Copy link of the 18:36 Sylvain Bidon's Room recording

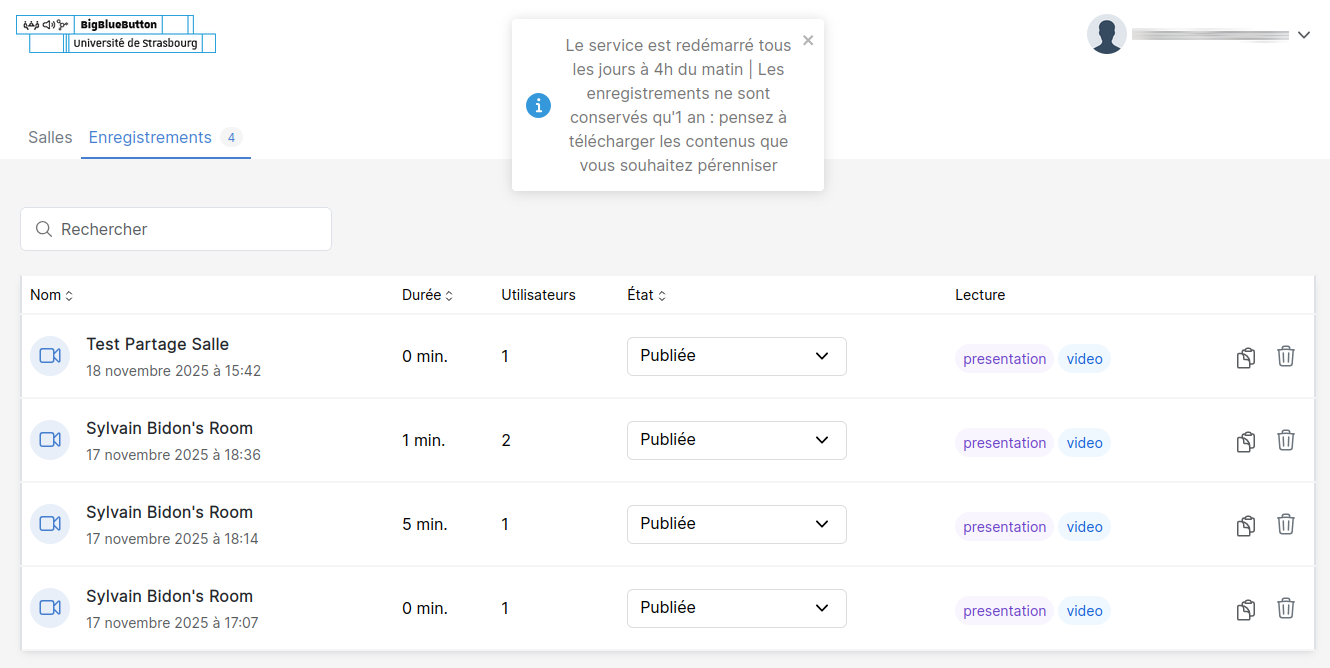[x=1245, y=441]
